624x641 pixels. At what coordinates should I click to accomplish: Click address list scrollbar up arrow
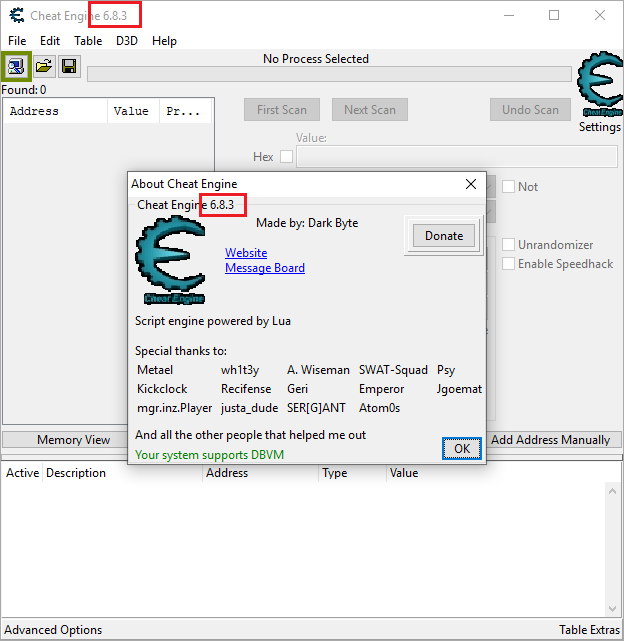612,491
